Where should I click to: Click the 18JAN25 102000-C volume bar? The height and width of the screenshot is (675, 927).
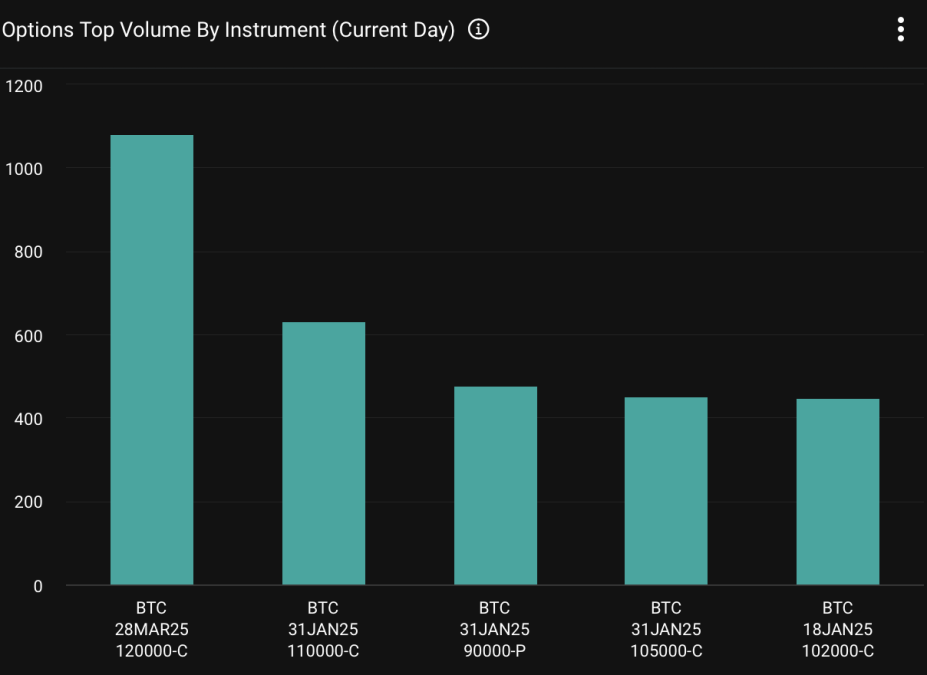coord(838,492)
